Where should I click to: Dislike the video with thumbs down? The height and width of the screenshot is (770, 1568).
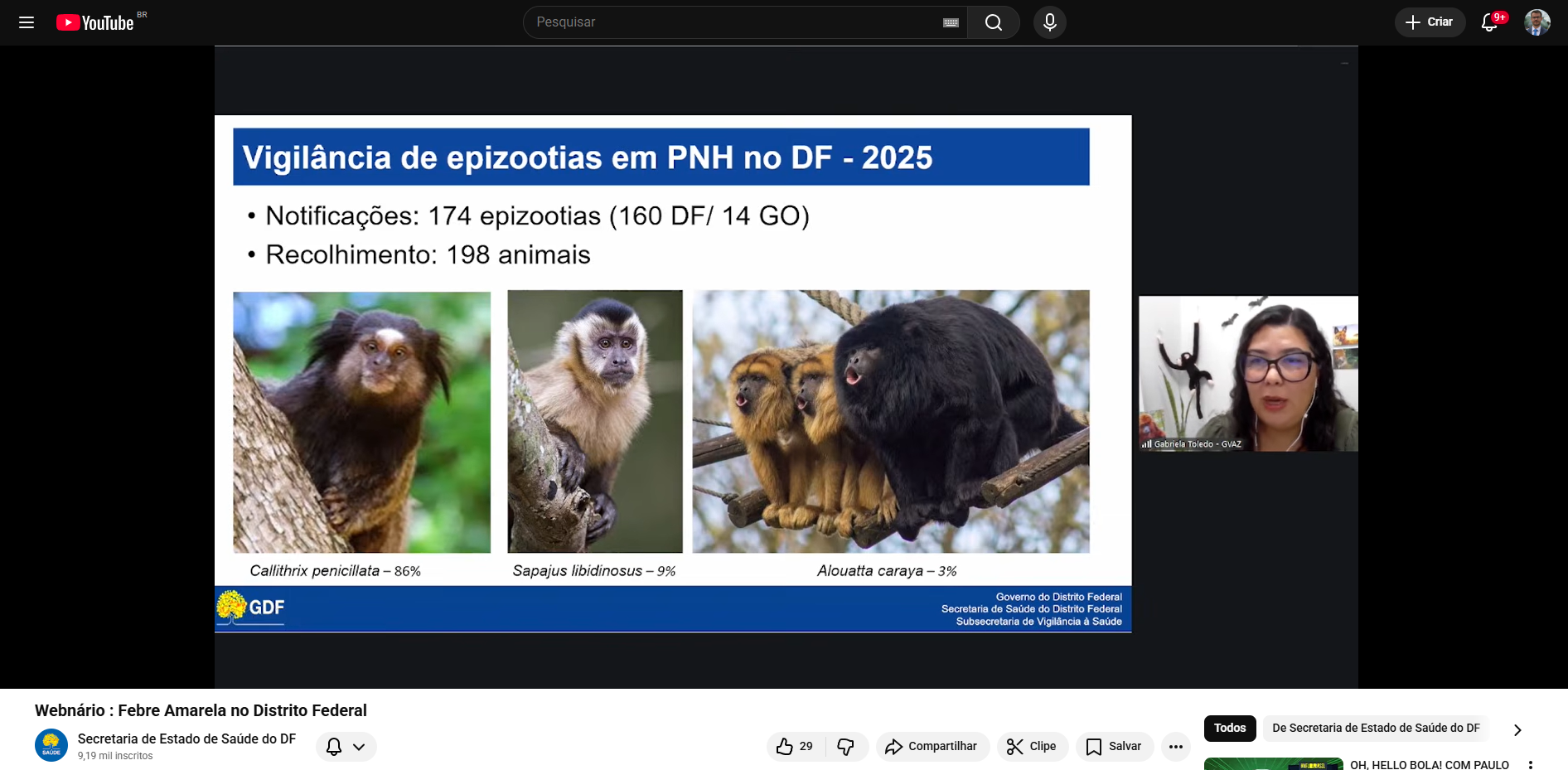click(845, 747)
